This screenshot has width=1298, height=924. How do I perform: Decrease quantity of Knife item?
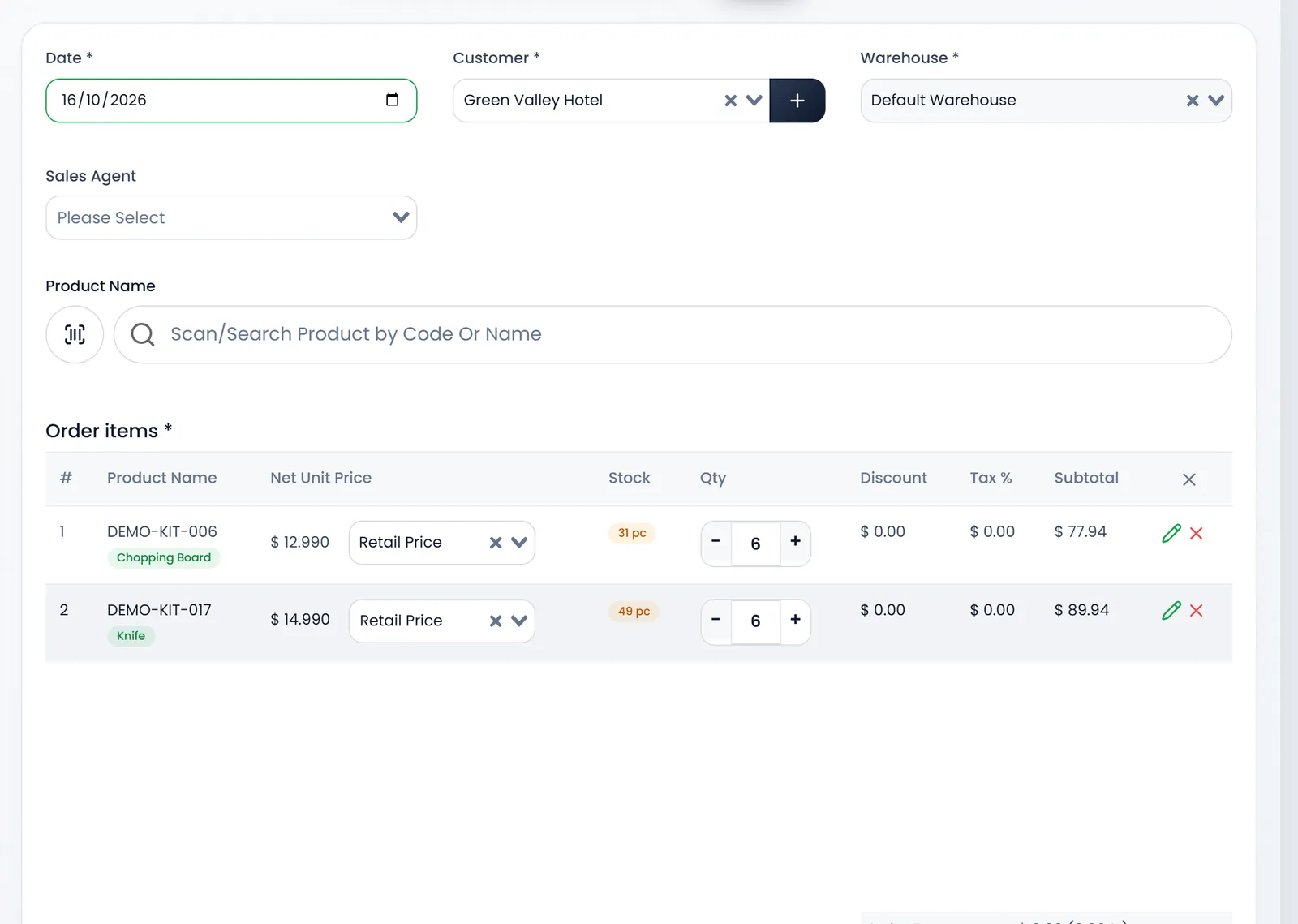pos(716,620)
